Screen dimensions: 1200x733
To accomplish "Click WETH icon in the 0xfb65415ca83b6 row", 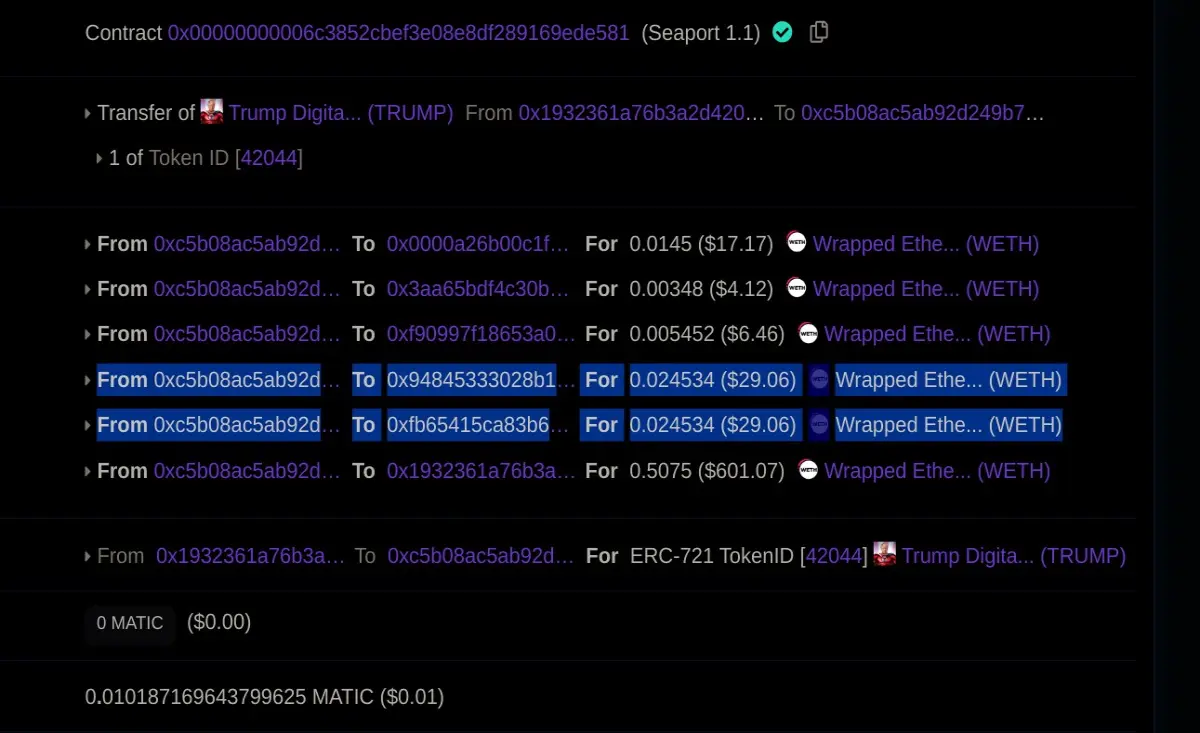I will (819, 423).
